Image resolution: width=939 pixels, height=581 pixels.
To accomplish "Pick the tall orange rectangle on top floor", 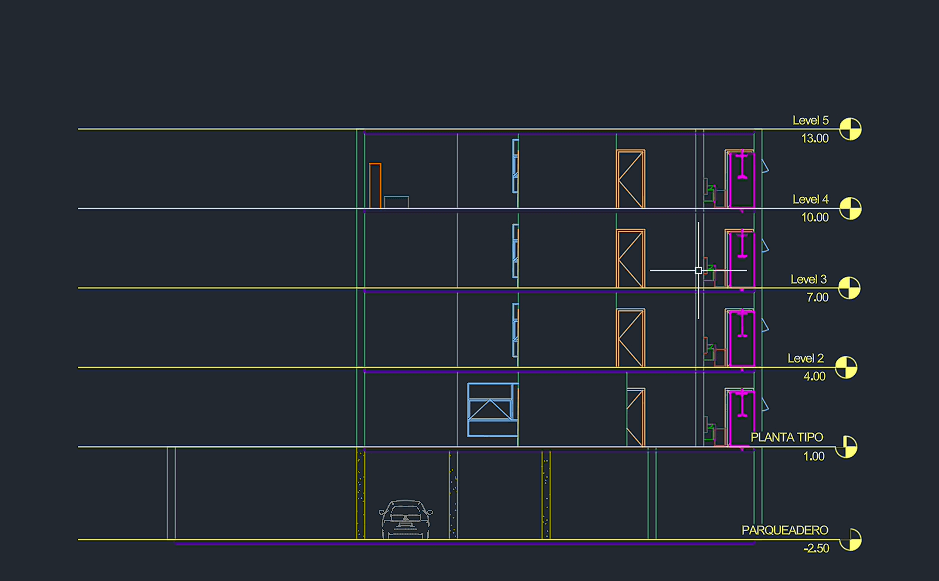I will tap(375, 185).
